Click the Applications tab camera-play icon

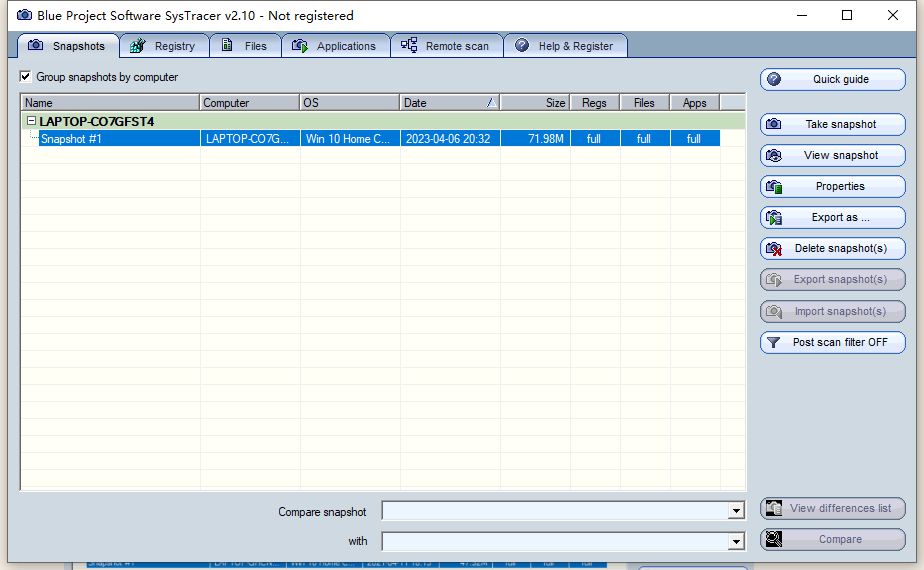[300, 45]
